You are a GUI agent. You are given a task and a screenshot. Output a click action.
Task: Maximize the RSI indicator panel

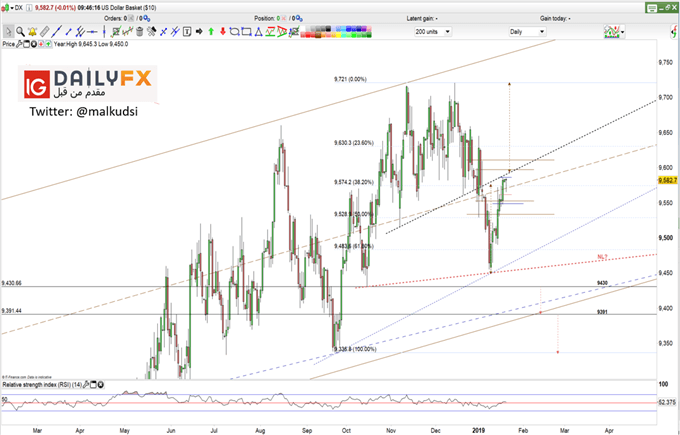click(x=93, y=385)
